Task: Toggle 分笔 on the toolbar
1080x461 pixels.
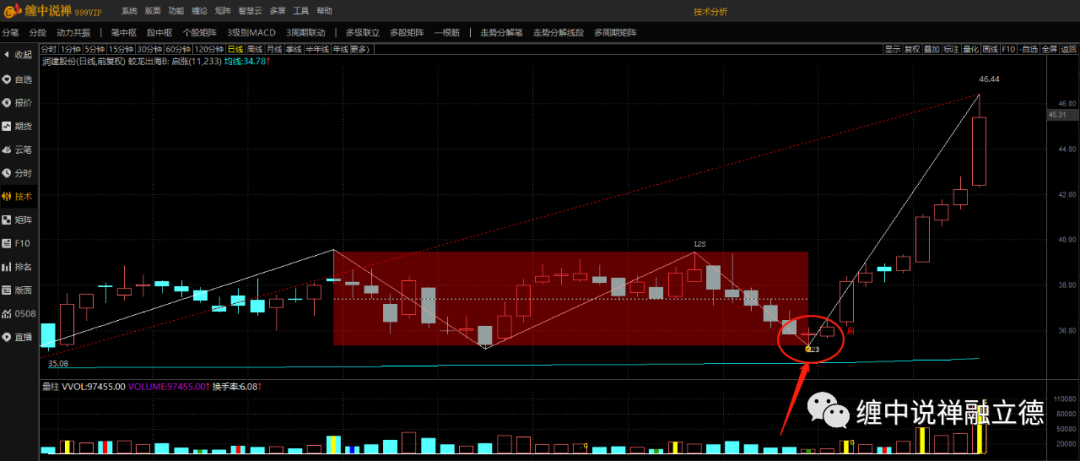Action: point(10,32)
